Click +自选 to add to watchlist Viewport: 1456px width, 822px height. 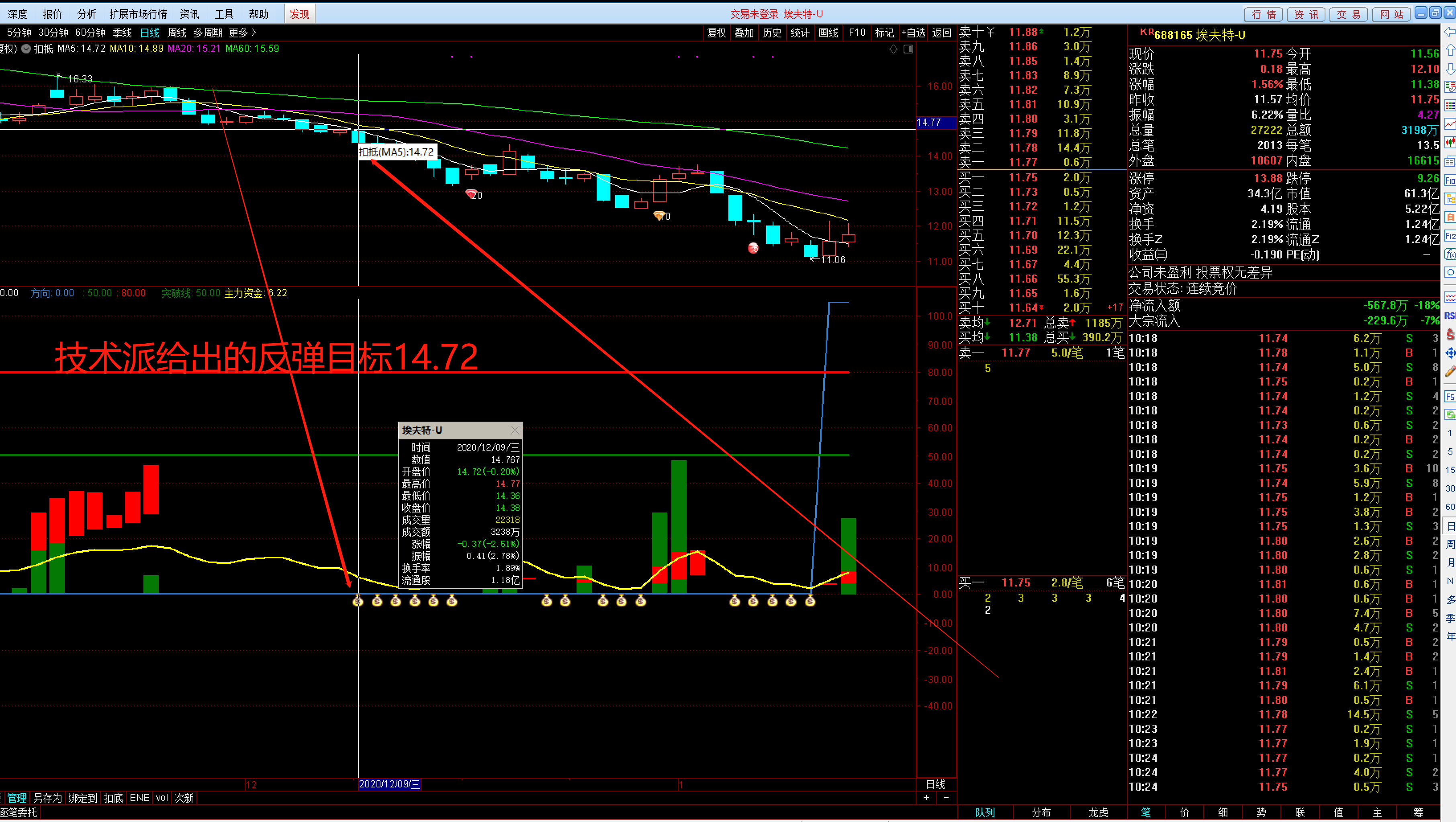click(x=913, y=33)
